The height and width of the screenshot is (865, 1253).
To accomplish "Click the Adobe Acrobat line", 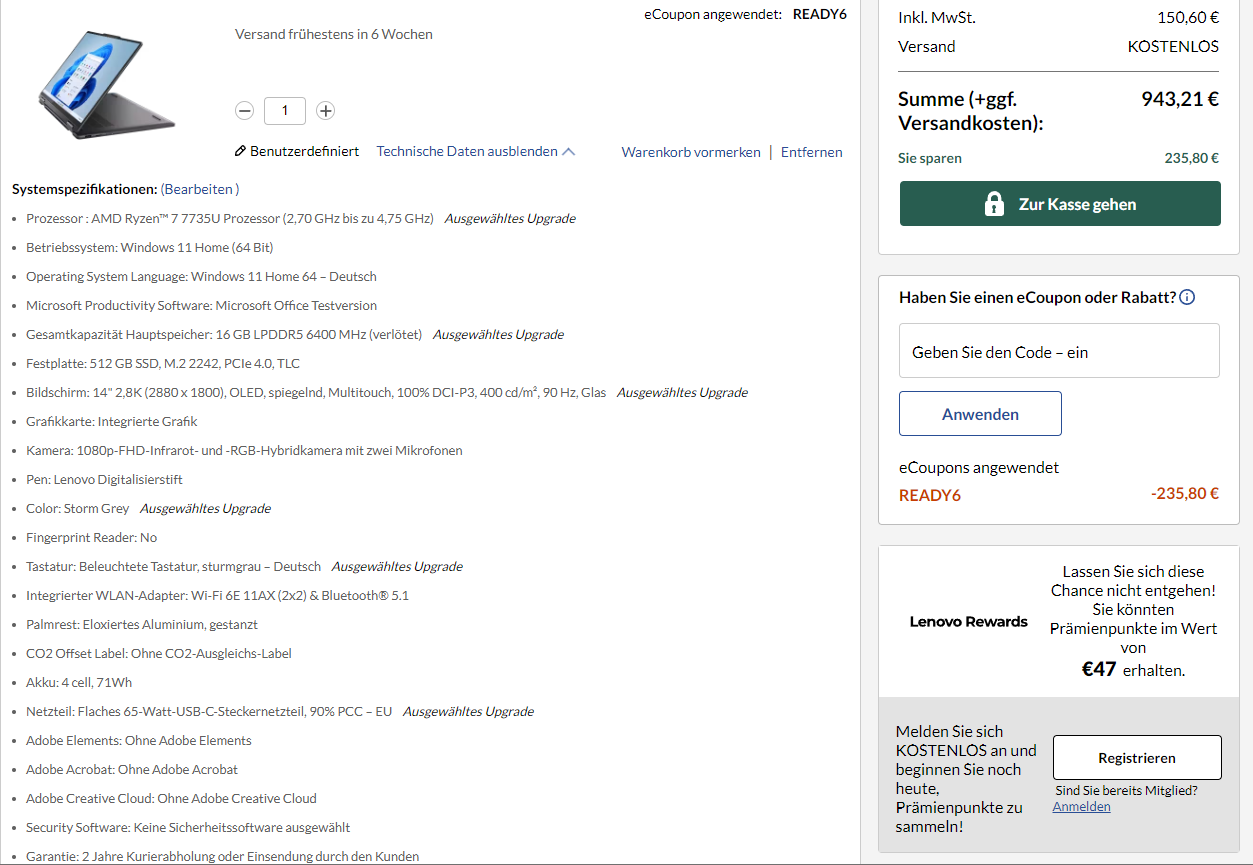I will 132,769.
